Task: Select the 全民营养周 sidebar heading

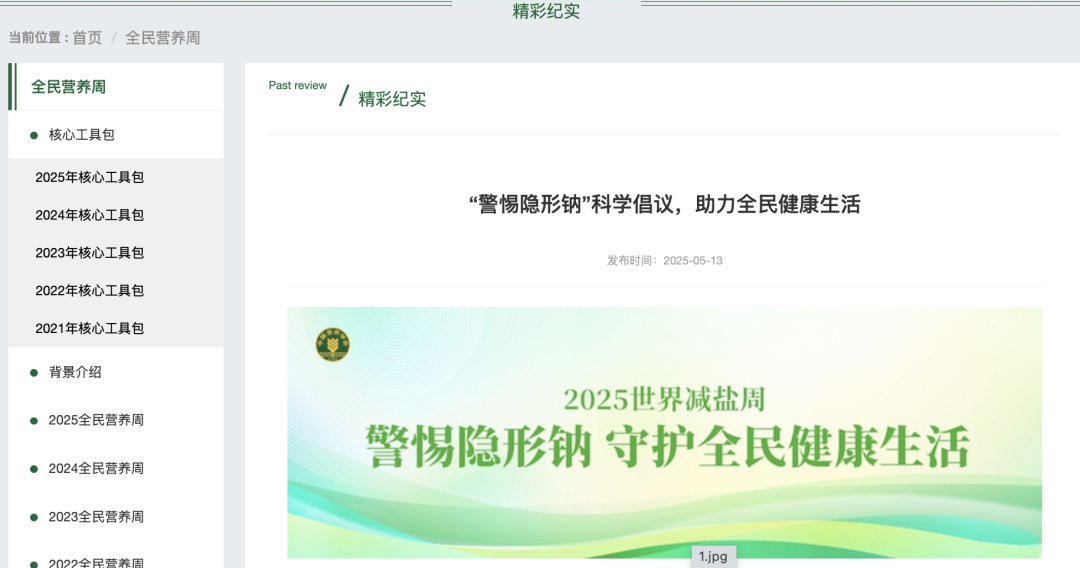Action: coord(68,87)
